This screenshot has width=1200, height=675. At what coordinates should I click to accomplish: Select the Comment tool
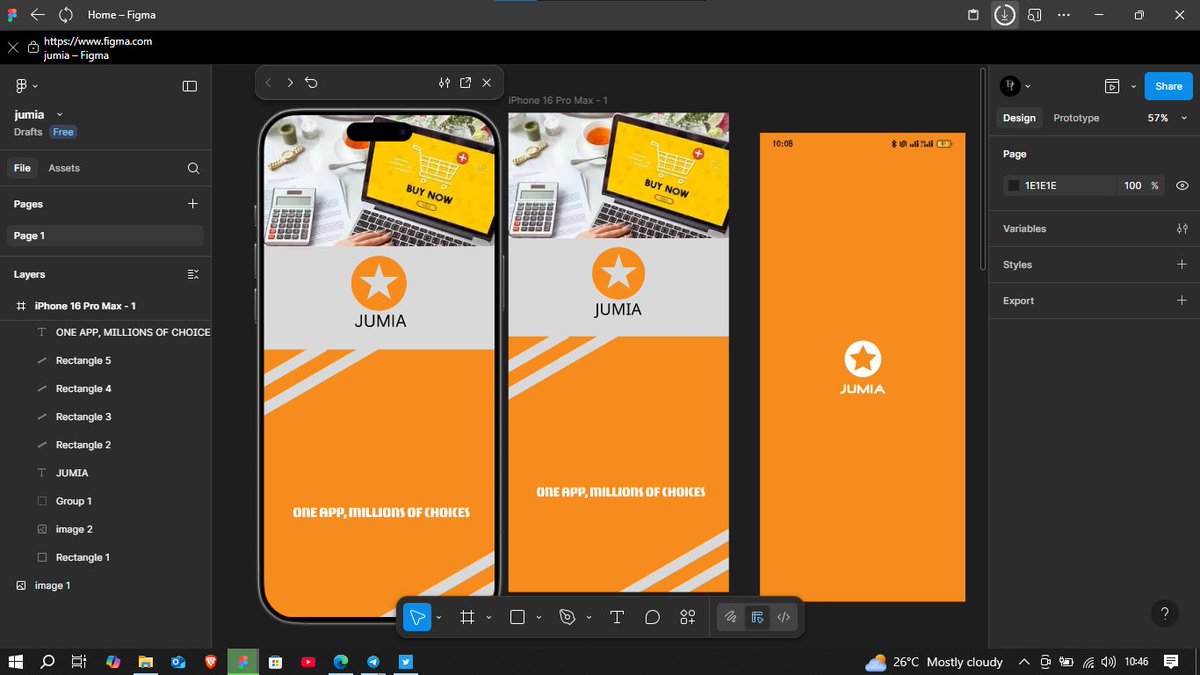[x=652, y=617]
